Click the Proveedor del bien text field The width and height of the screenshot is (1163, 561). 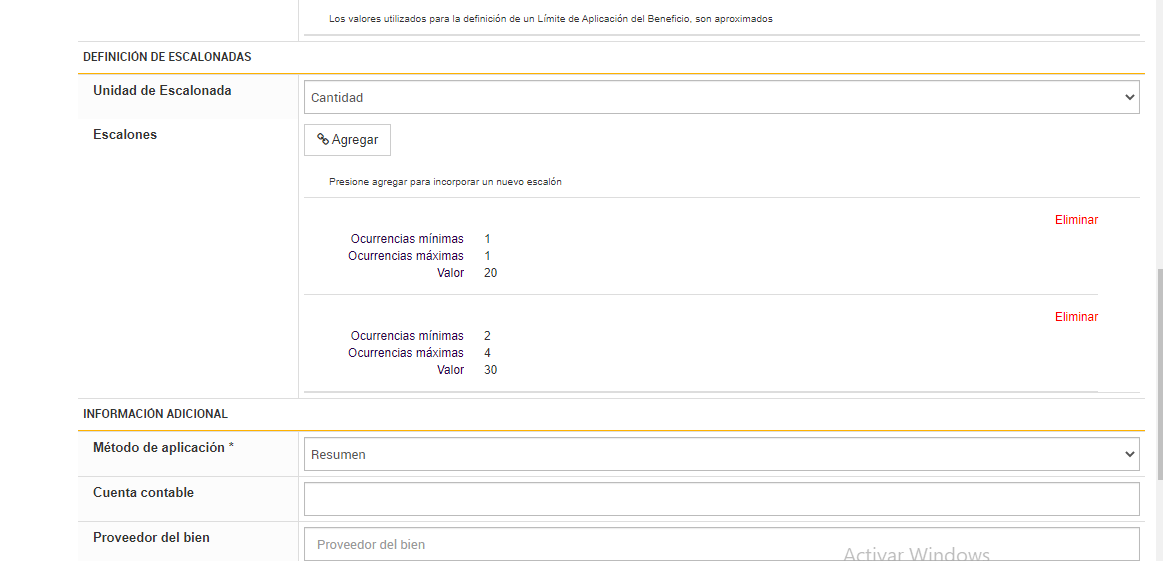tap(721, 544)
